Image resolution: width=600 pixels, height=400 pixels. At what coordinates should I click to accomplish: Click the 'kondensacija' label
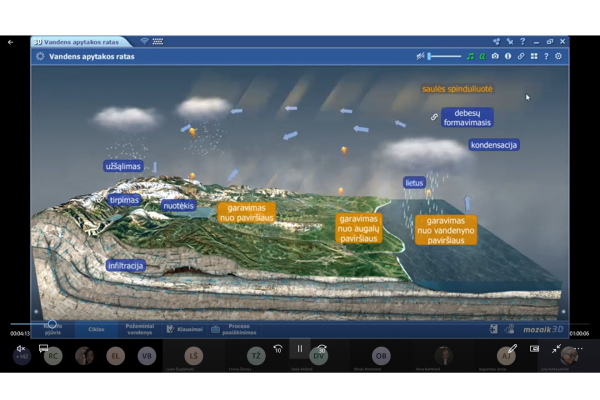pos(494,145)
